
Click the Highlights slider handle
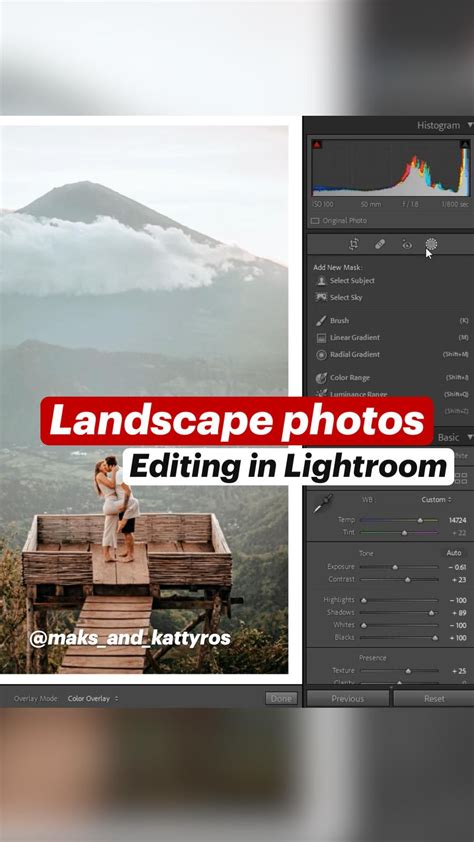[x=364, y=600]
